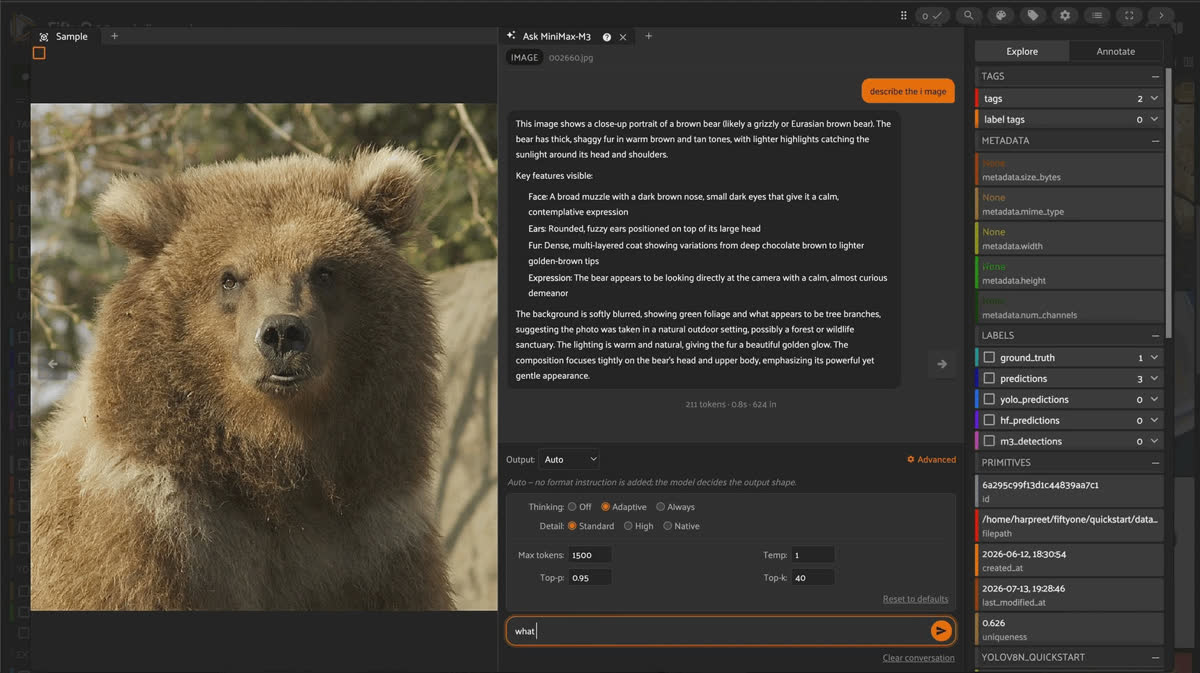This screenshot has width=1200, height=673.
Task: Expand the ground_truth row chevron
Action: (1154, 357)
